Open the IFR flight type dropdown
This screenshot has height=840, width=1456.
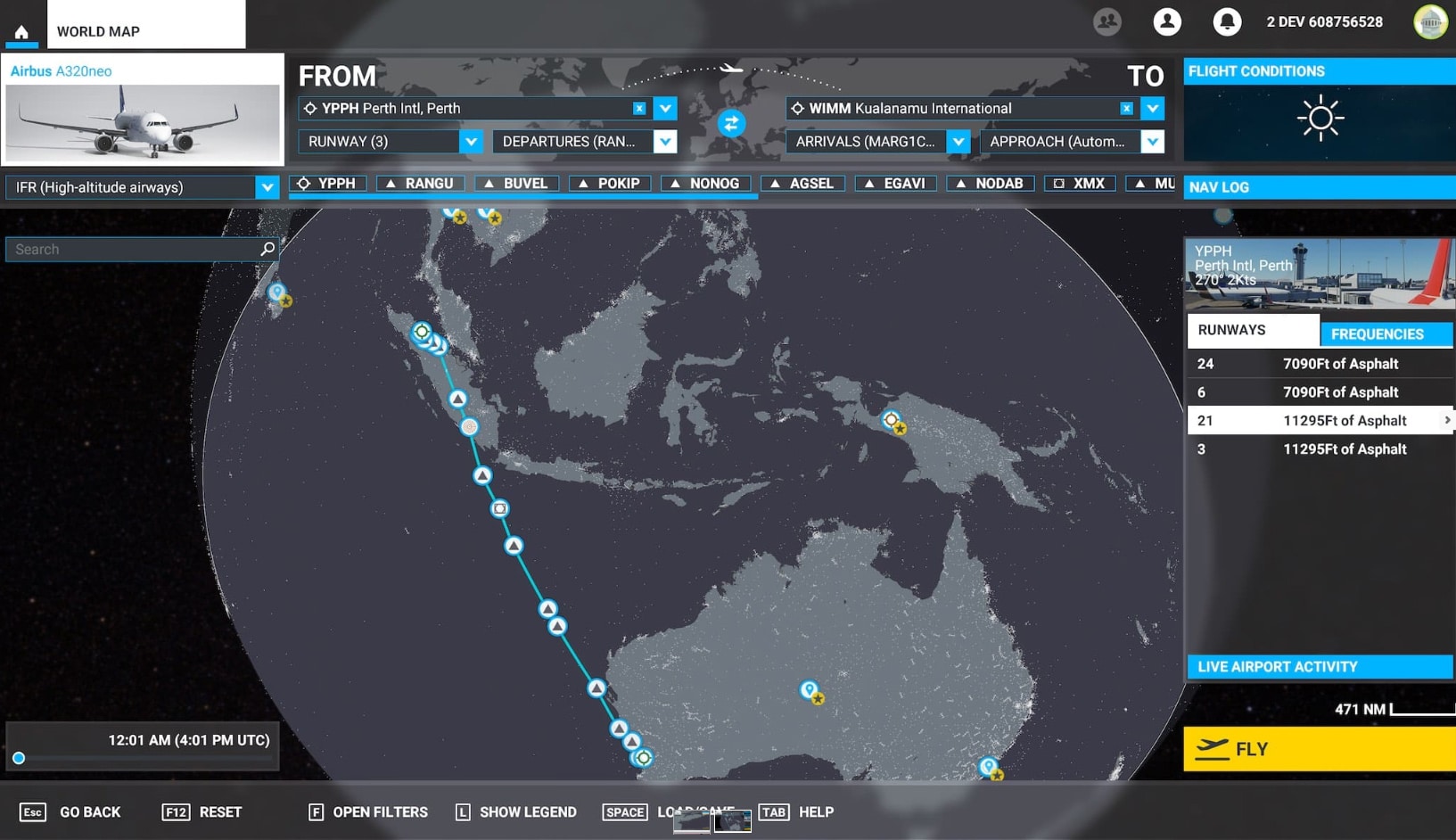pos(267,187)
